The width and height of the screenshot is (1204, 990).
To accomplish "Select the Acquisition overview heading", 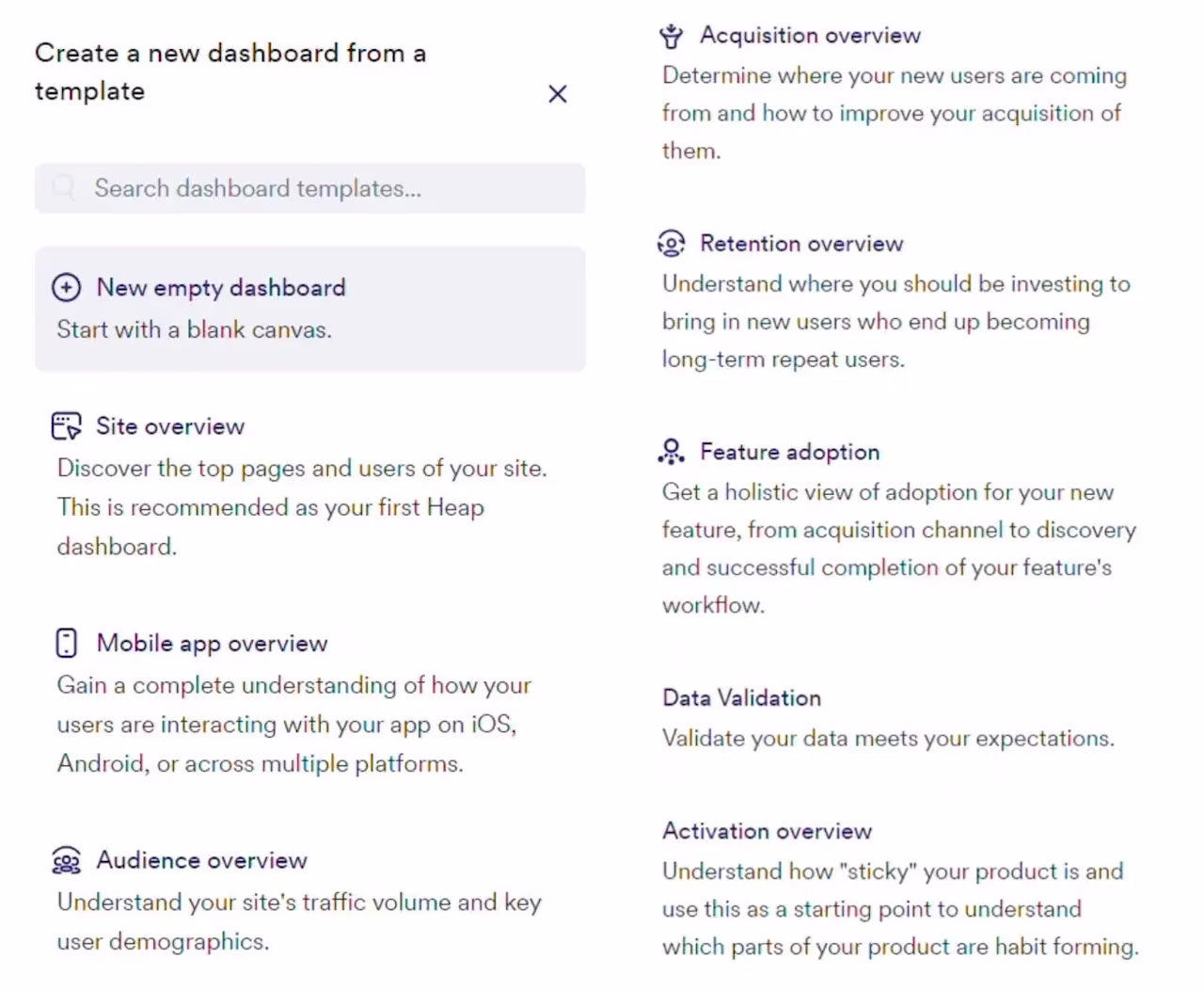I will 811,36.
